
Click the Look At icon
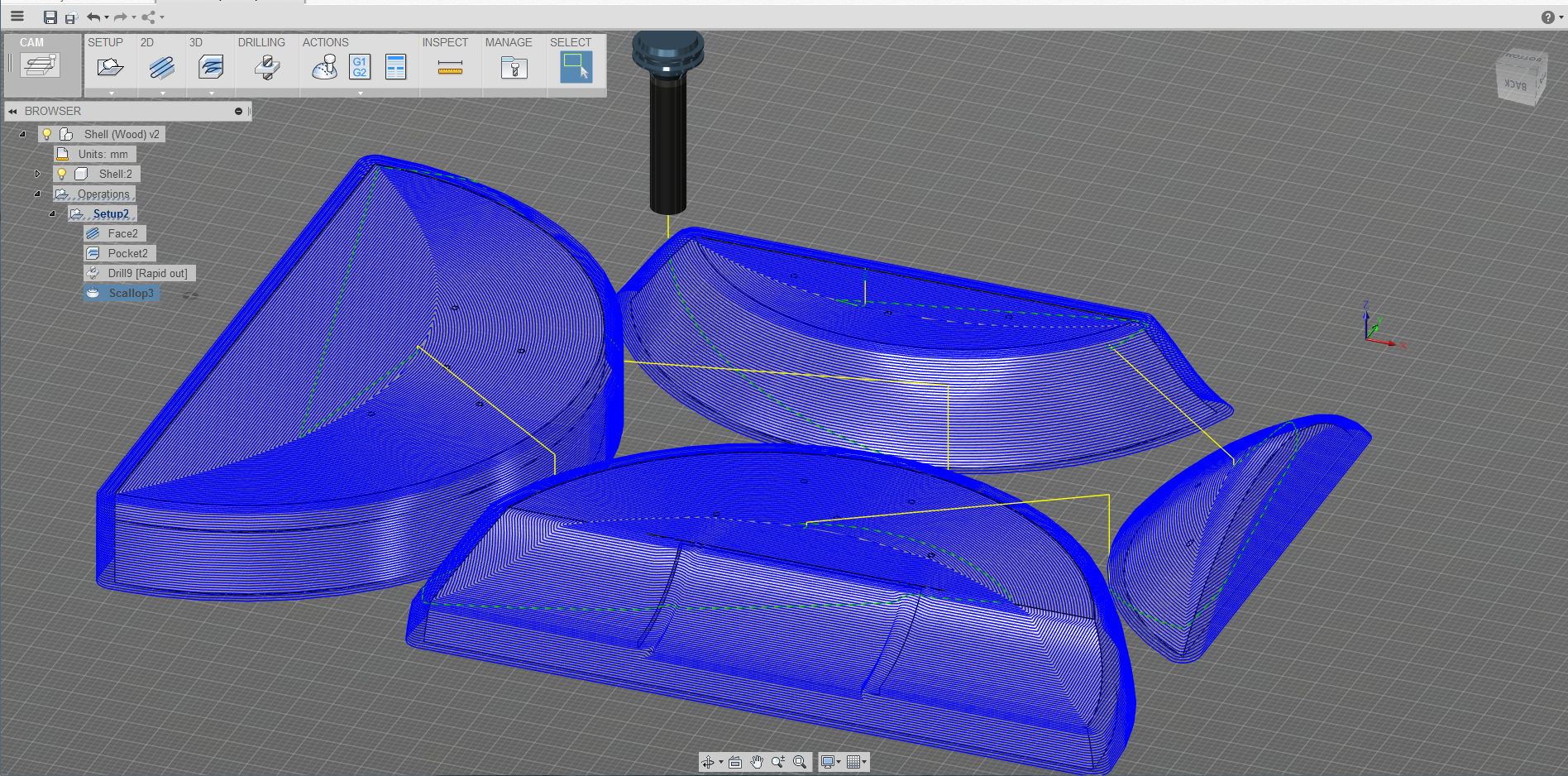click(735, 762)
